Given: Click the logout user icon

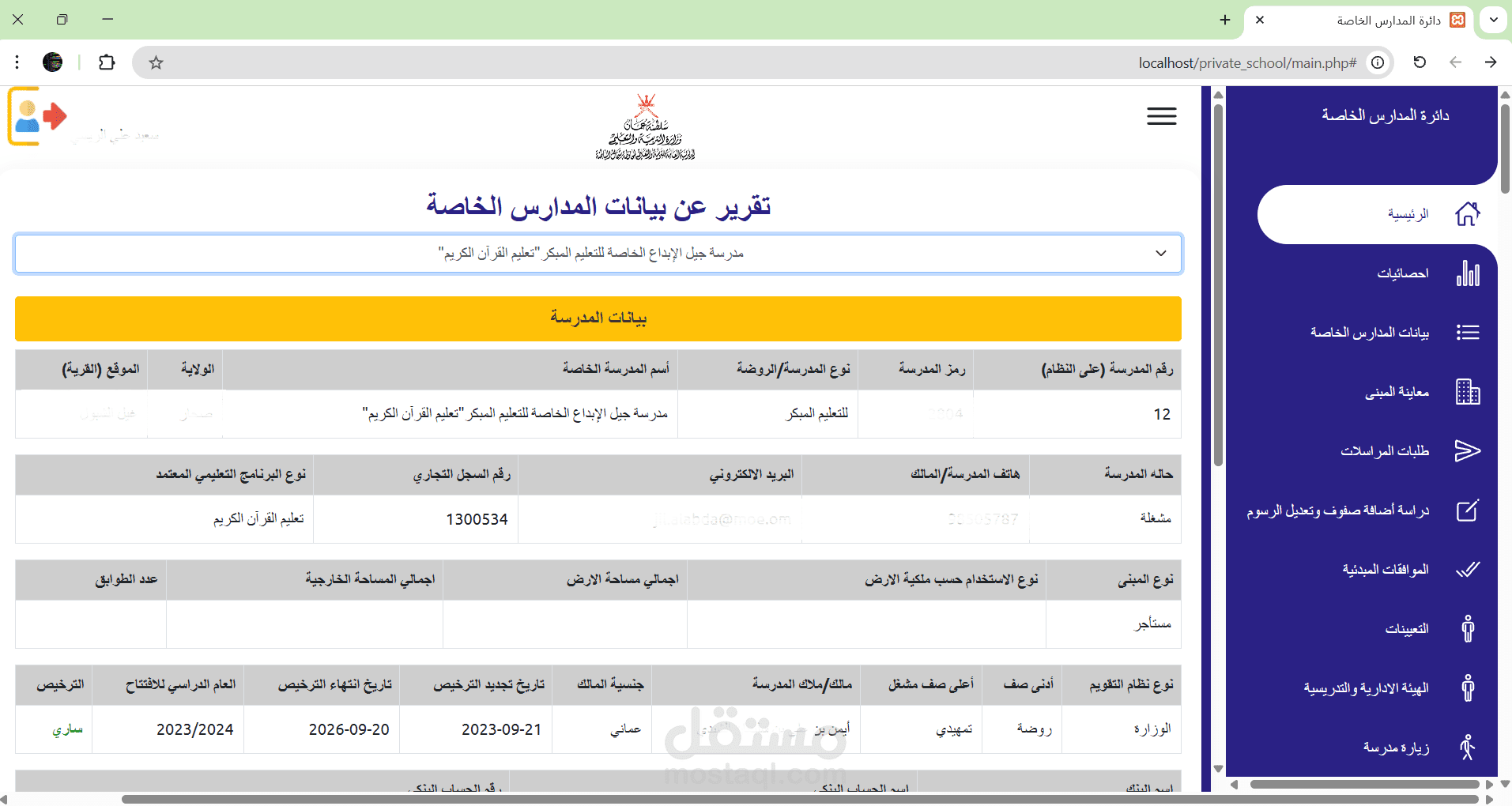Looking at the screenshot, I should pyautogui.click(x=38, y=116).
